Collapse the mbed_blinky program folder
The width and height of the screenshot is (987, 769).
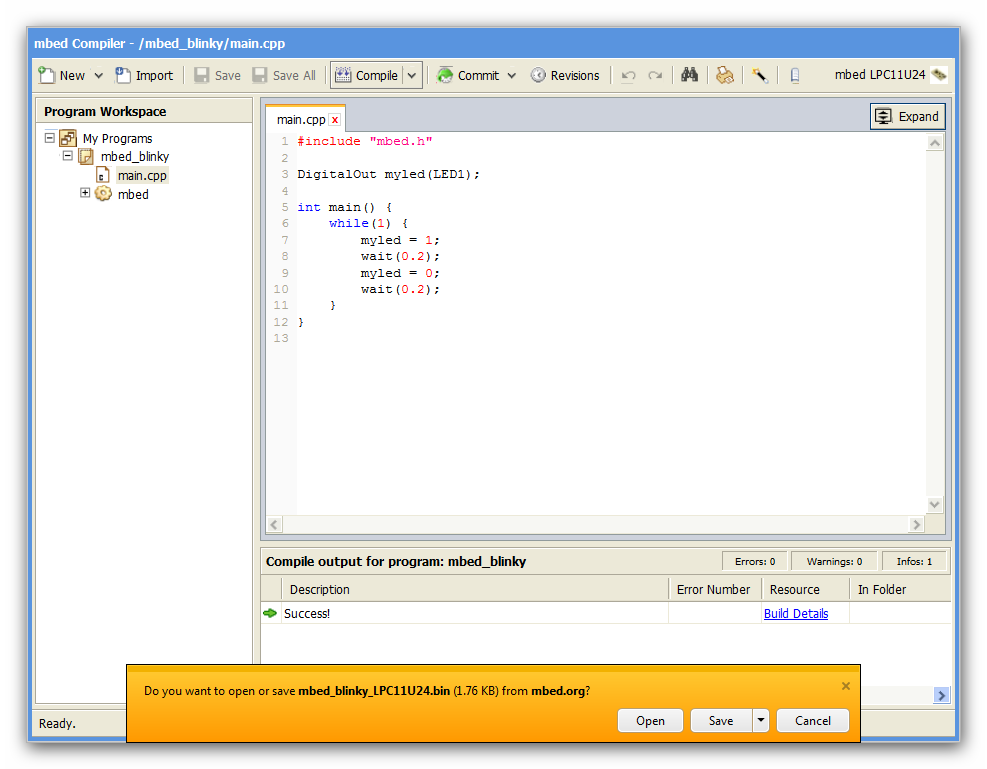tap(68, 156)
